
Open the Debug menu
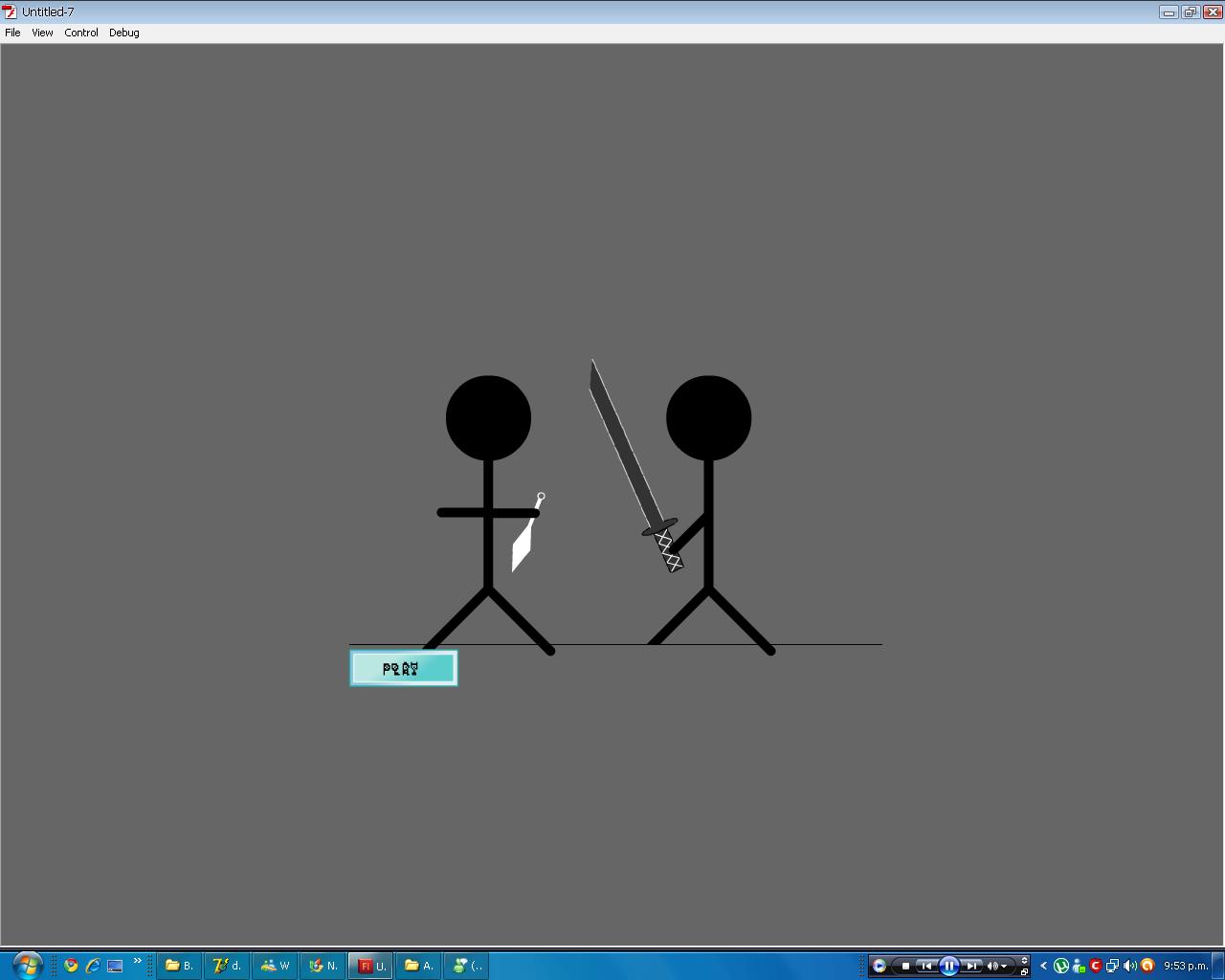coord(123,32)
